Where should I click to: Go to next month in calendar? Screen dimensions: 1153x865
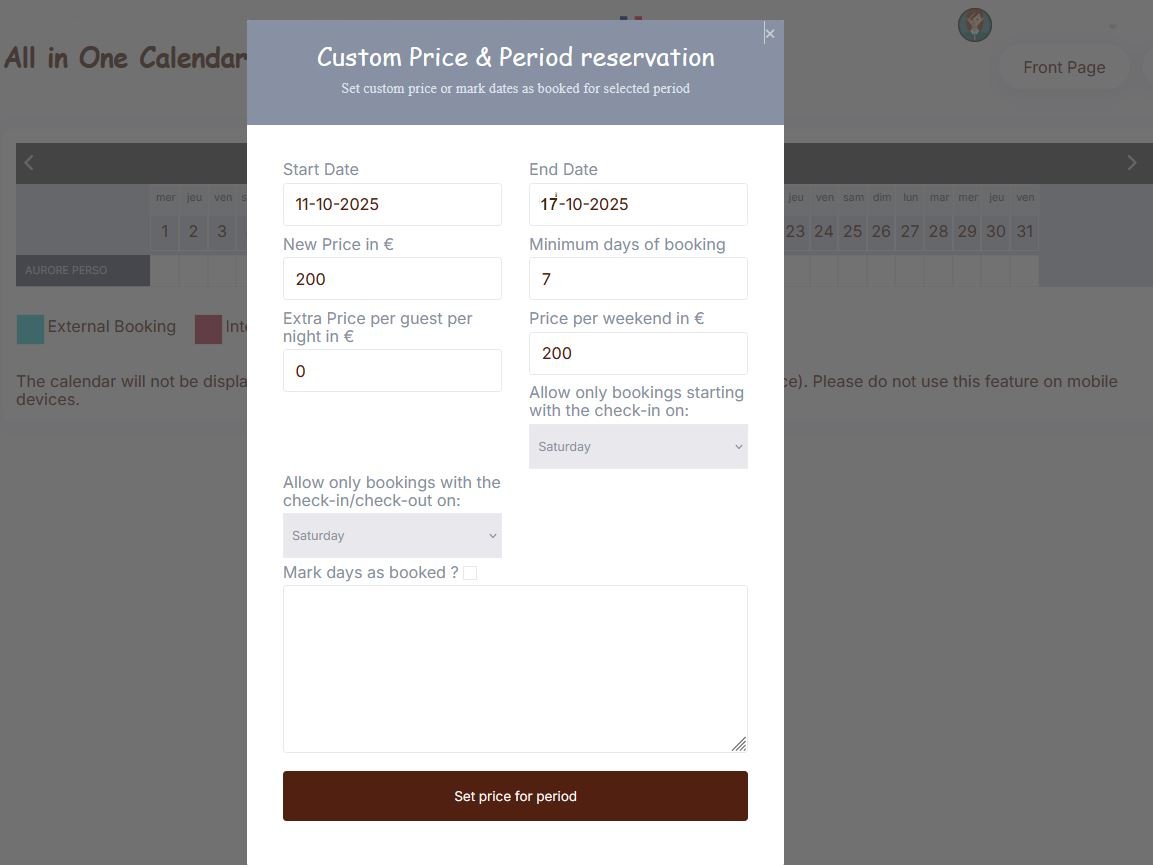coord(1131,163)
